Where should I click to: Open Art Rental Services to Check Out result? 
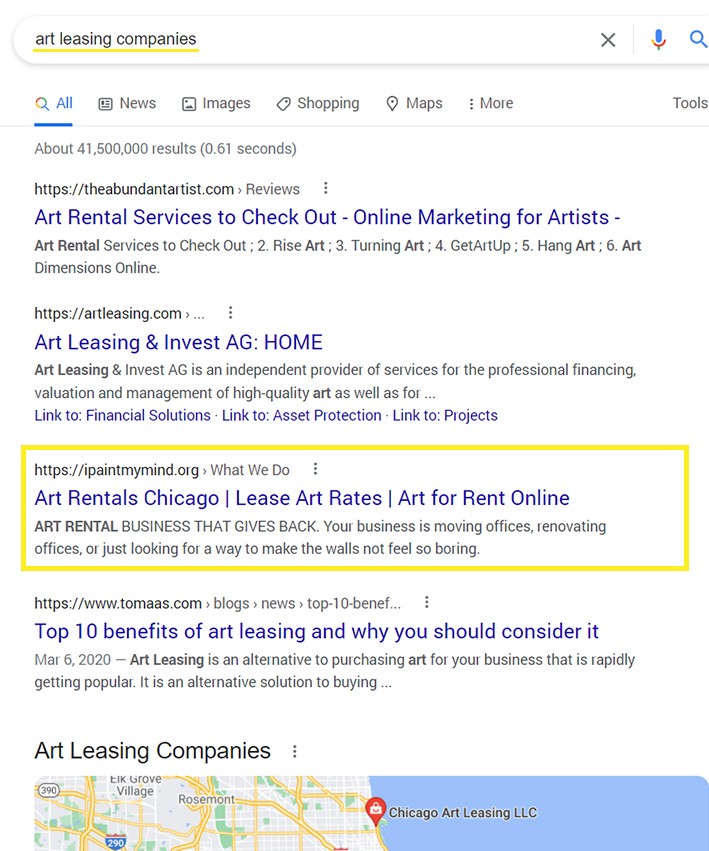pos(327,217)
